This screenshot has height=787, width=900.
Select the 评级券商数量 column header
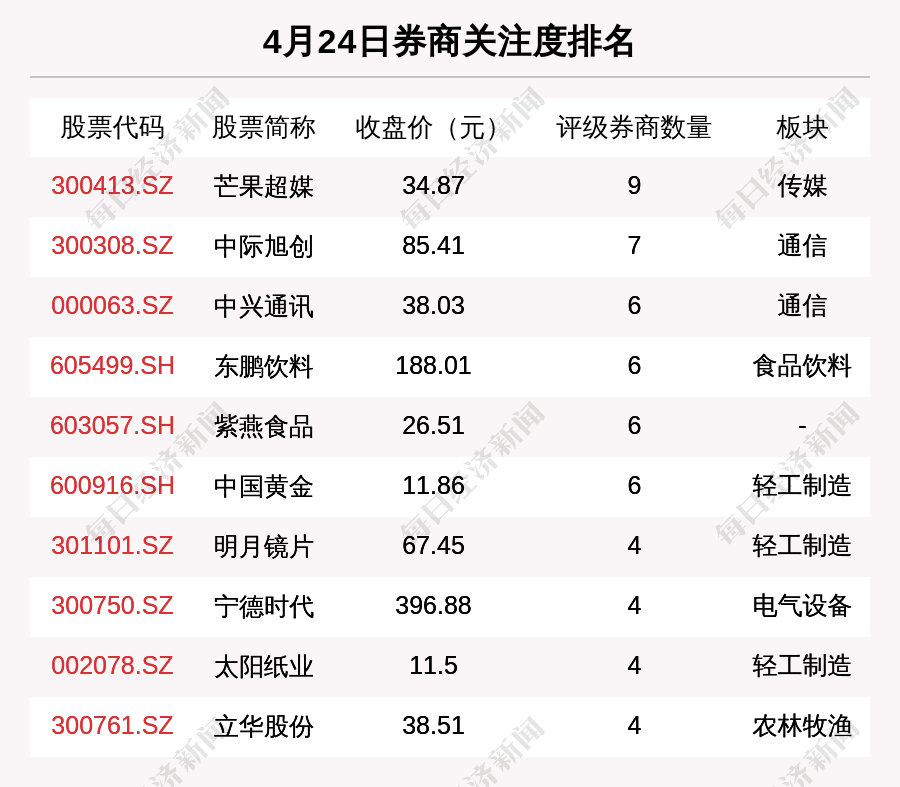(x=634, y=127)
